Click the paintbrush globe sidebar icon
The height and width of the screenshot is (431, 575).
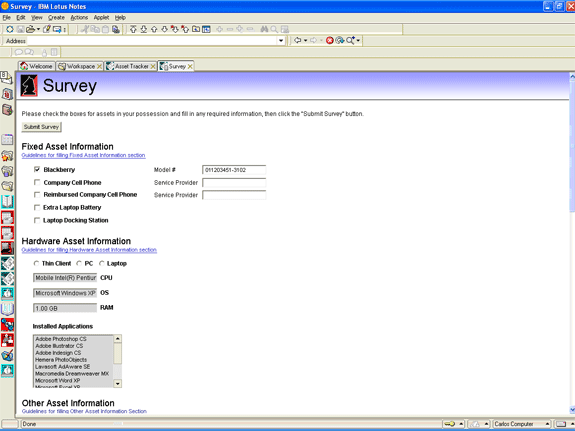coord(7,355)
